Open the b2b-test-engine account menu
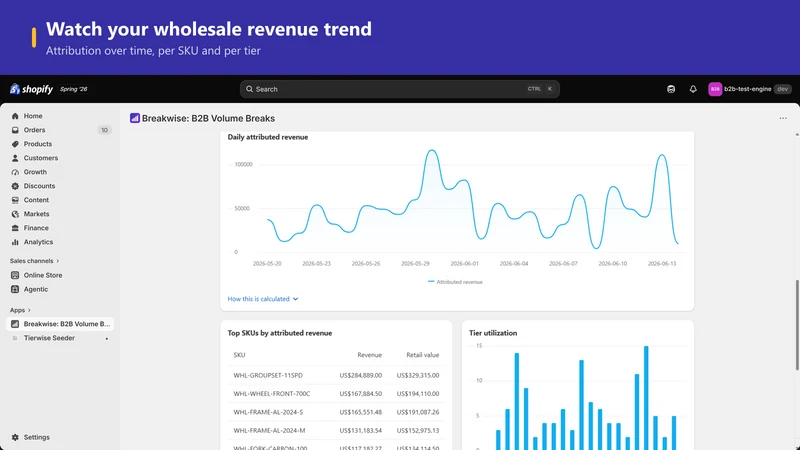This screenshot has width=800, height=450. tap(749, 89)
